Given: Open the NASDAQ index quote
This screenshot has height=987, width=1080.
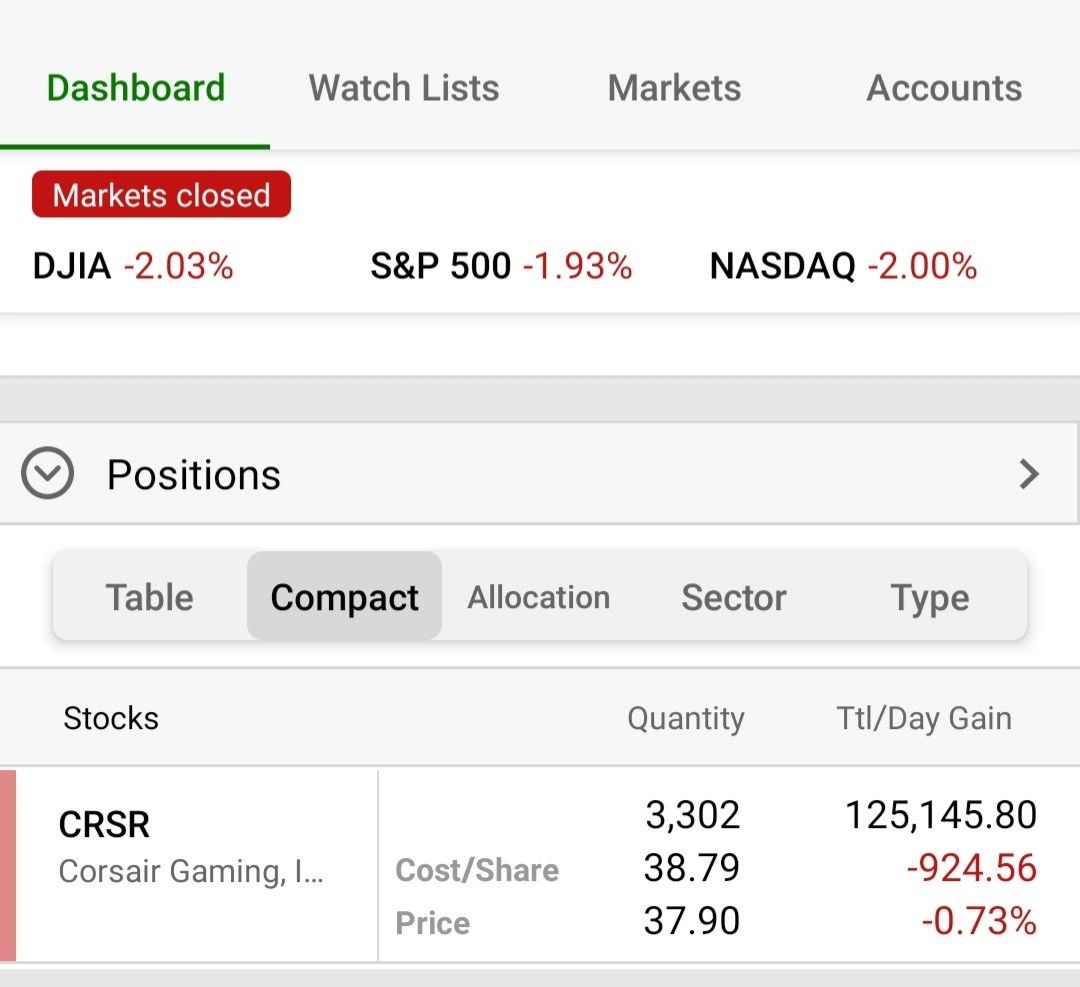Looking at the screenshot, I should tap(843, 266).
